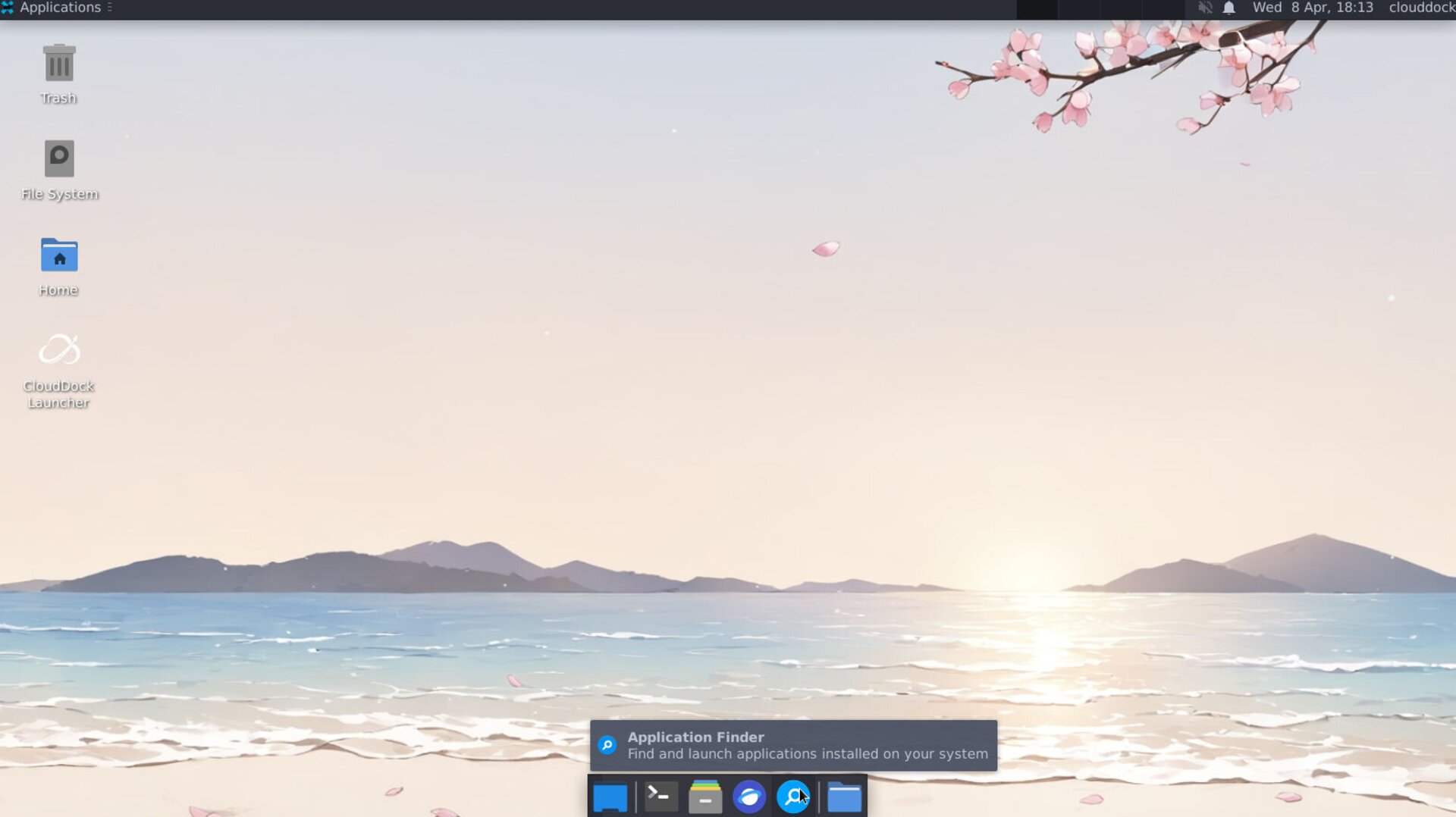Click the show desktop icon in the dock
The height and width of the screenshot is (817, 1456).
click(x=610, y=797)
